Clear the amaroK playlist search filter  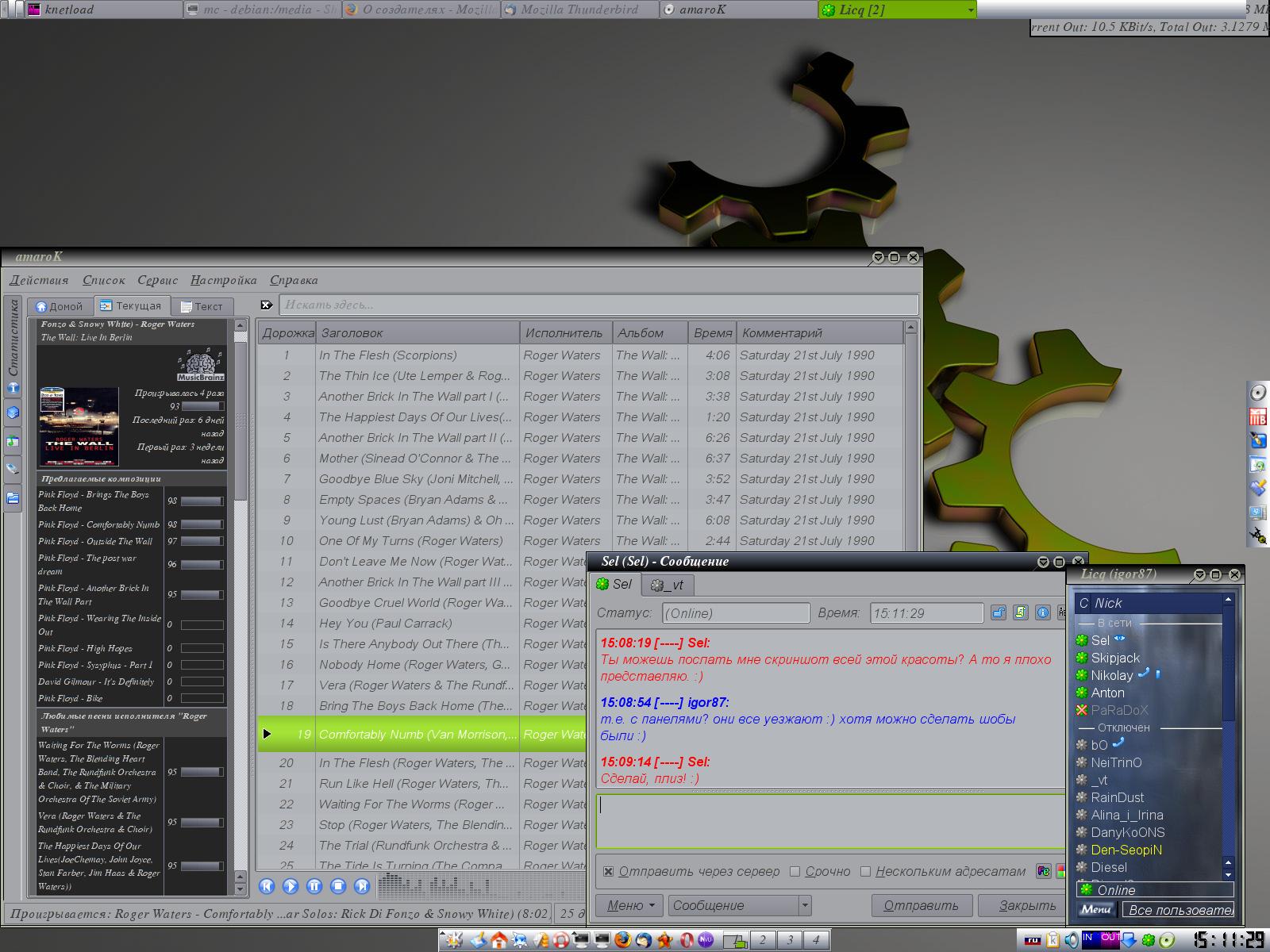[x=267, y=305]
